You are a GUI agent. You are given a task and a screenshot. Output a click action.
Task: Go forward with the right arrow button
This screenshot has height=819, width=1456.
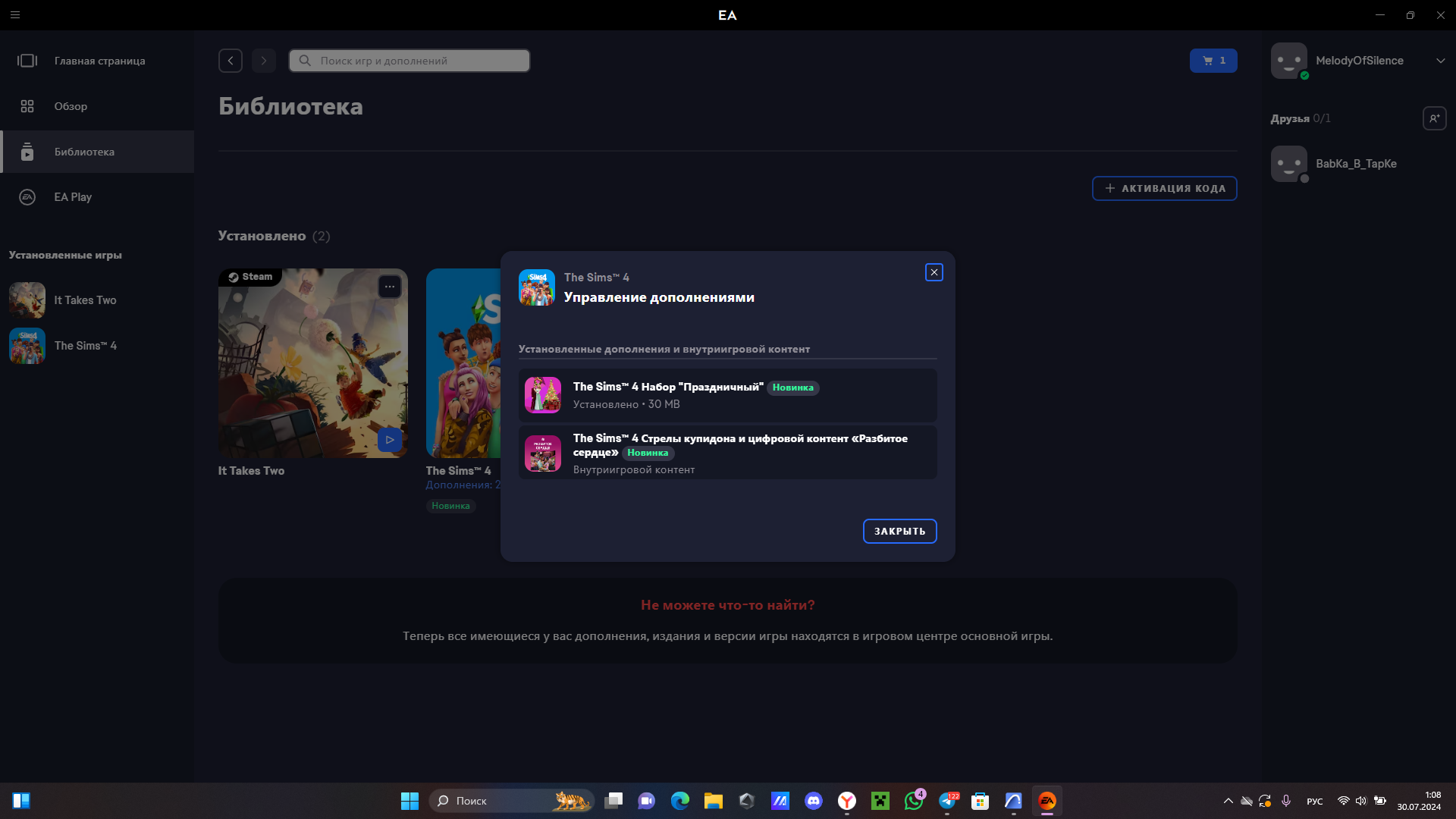coord(264,61)
